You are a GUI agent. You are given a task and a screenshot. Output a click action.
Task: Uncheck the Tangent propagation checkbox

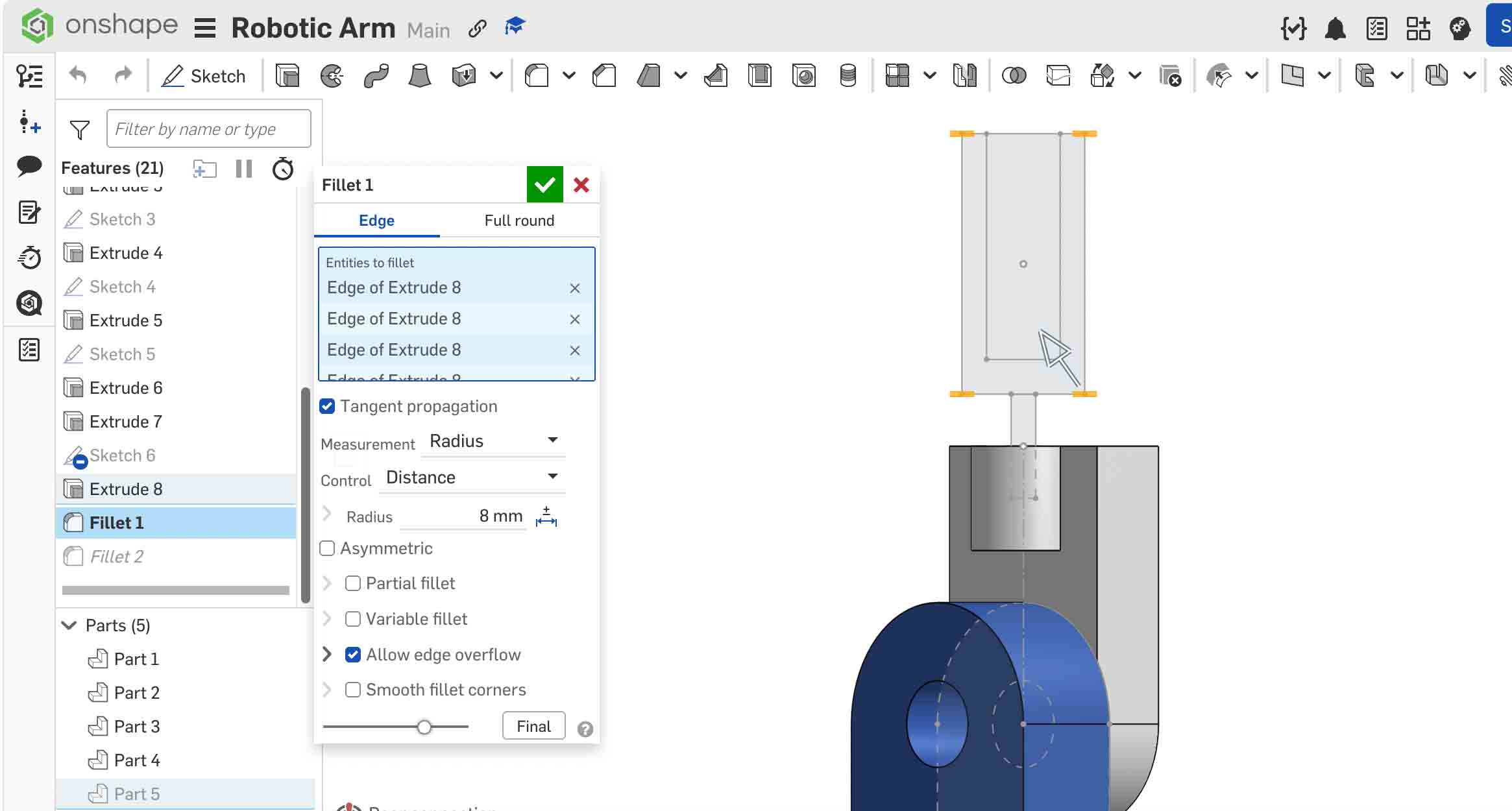[327, 405]
